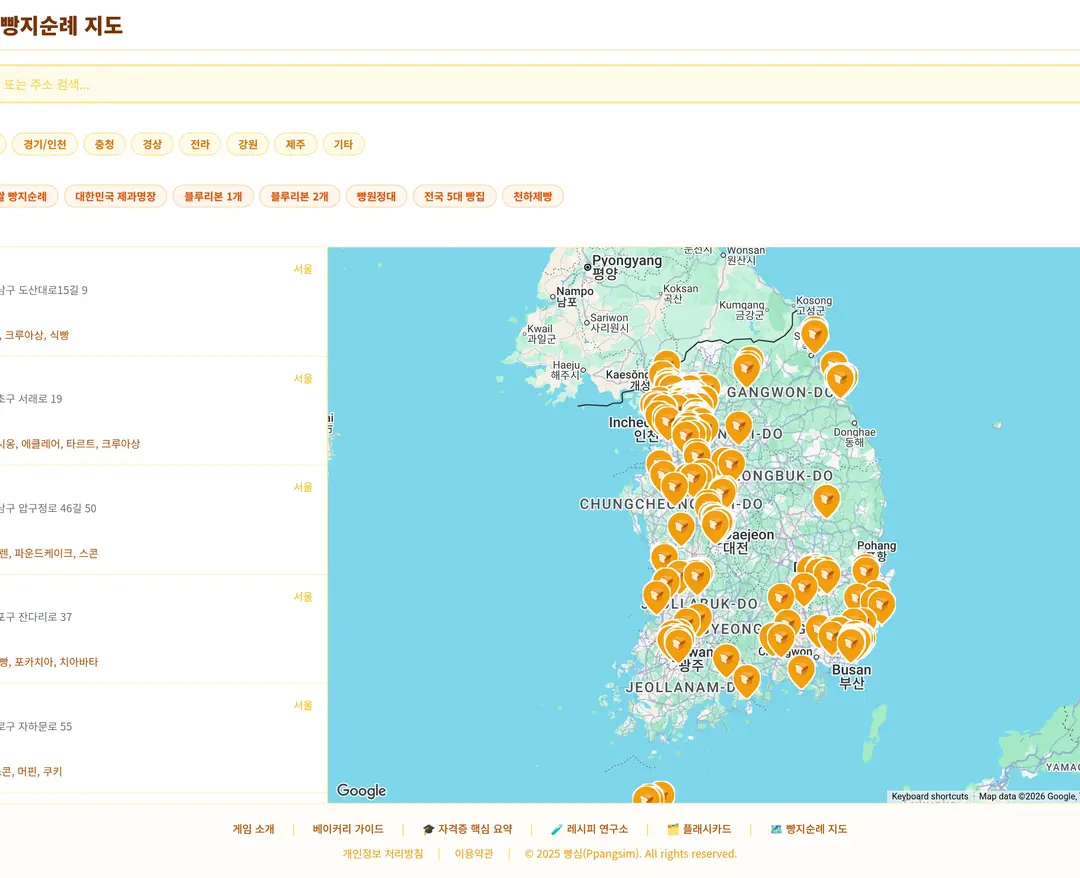Open the 개인정보 처리방침 link
Image resolution: width=1080 pixels, height=878 pixels.
click(383, 854)
